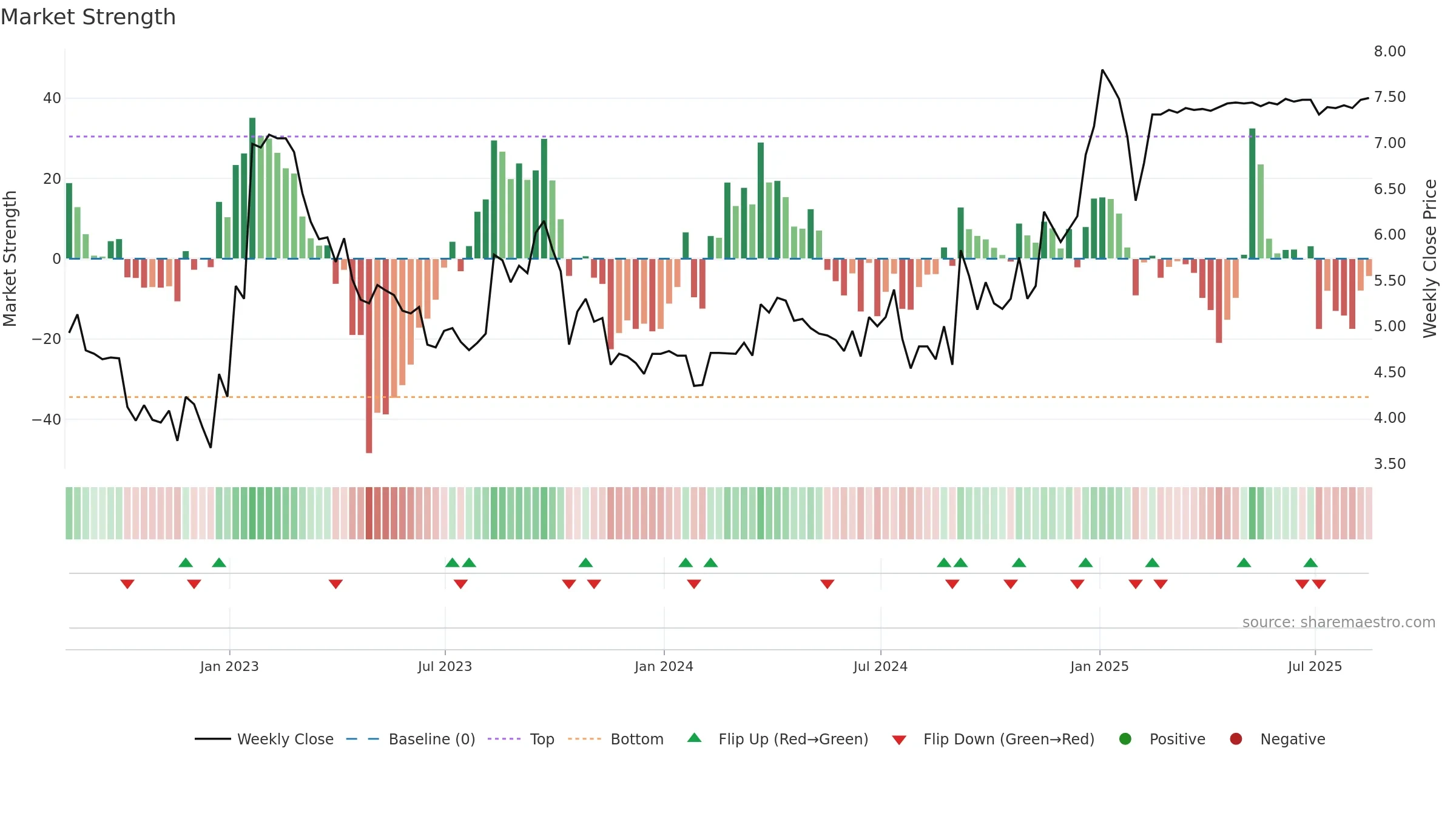Image resolution: width=1456 pixels, height=819 pixels.
Task: Click the Jan 2024 date axis label
Action: click(664, 666)
